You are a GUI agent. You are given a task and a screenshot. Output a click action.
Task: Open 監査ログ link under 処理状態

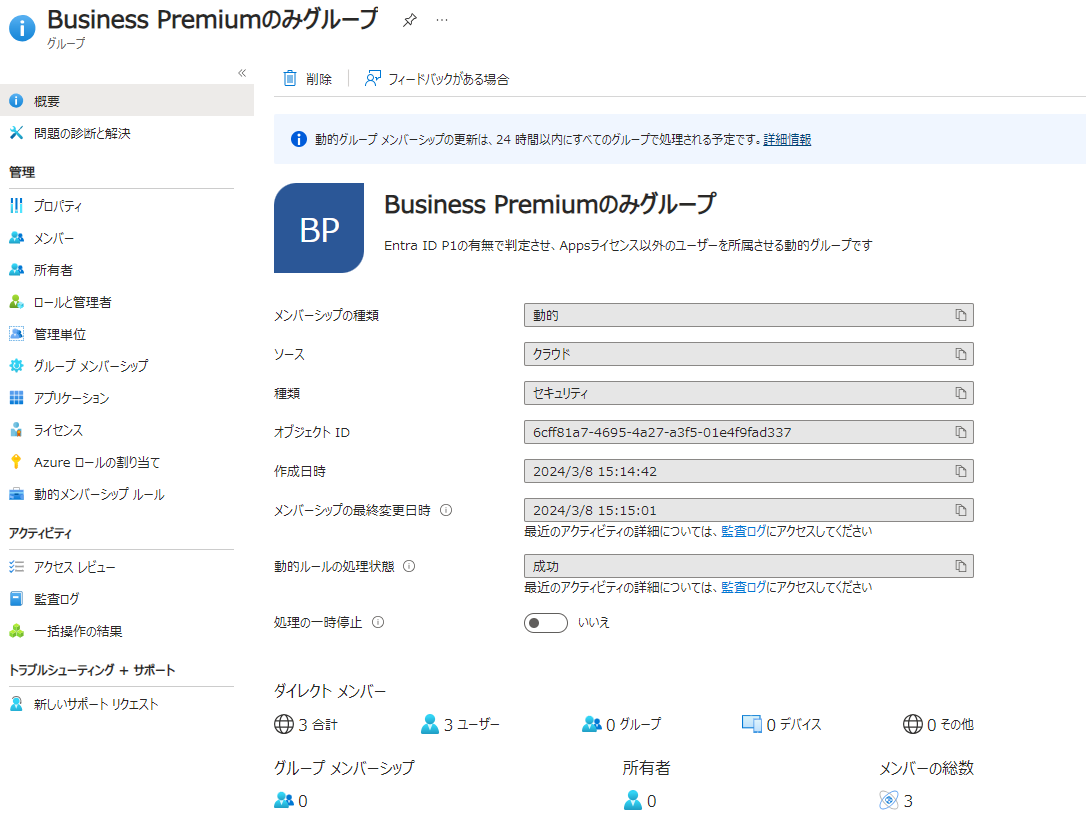point(743,587)
